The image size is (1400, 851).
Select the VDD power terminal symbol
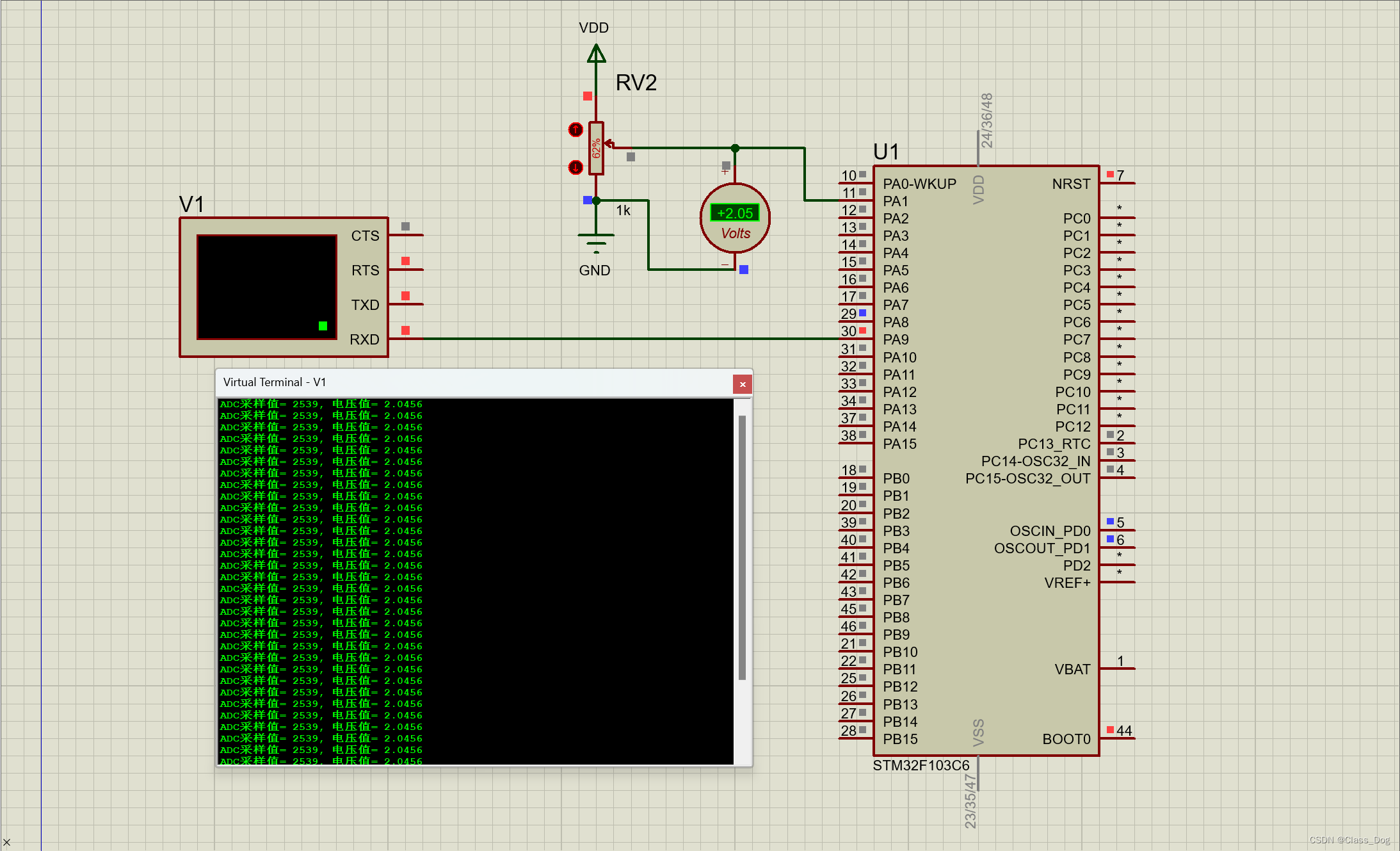pyautogui.click(x=596, y=54)
